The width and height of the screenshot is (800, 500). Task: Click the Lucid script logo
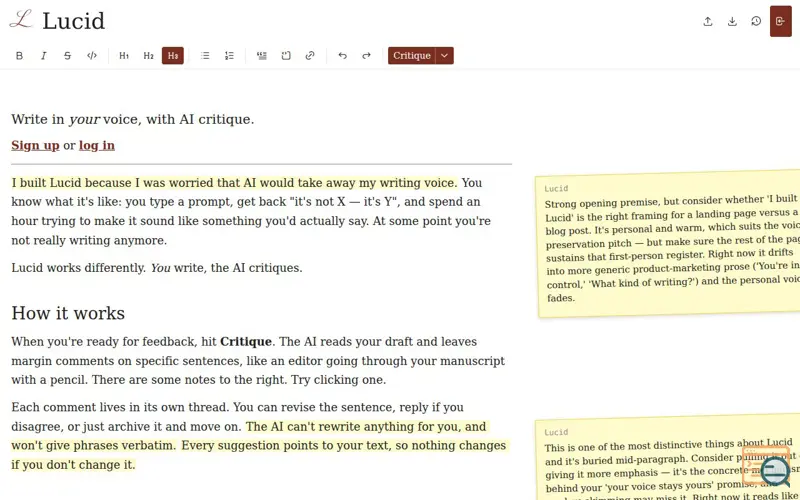(x=21, y=20)
